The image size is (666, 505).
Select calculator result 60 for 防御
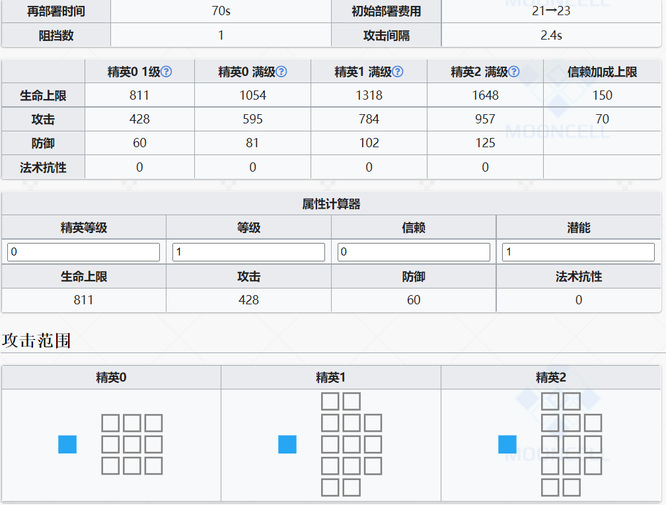[x=413, y=300]
